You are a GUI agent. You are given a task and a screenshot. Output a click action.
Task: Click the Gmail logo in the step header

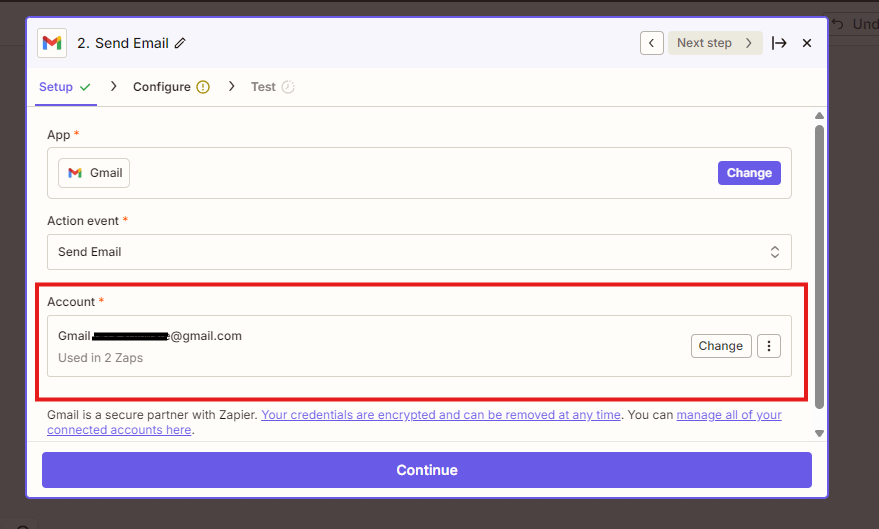pyautogui.click(x=52, y=43)
